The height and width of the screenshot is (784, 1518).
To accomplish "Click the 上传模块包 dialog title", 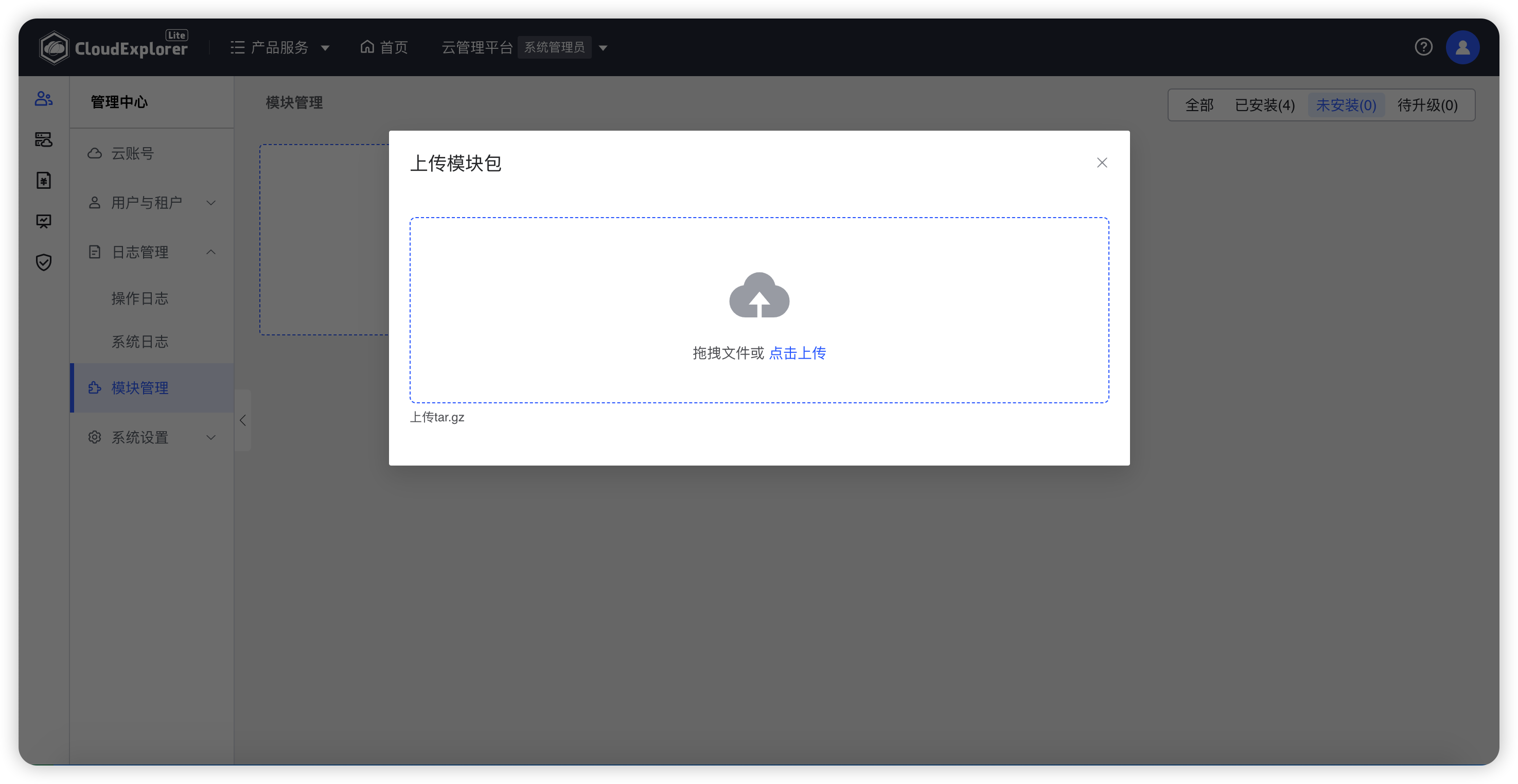I will pyautogui.click(x=455, y=163).
